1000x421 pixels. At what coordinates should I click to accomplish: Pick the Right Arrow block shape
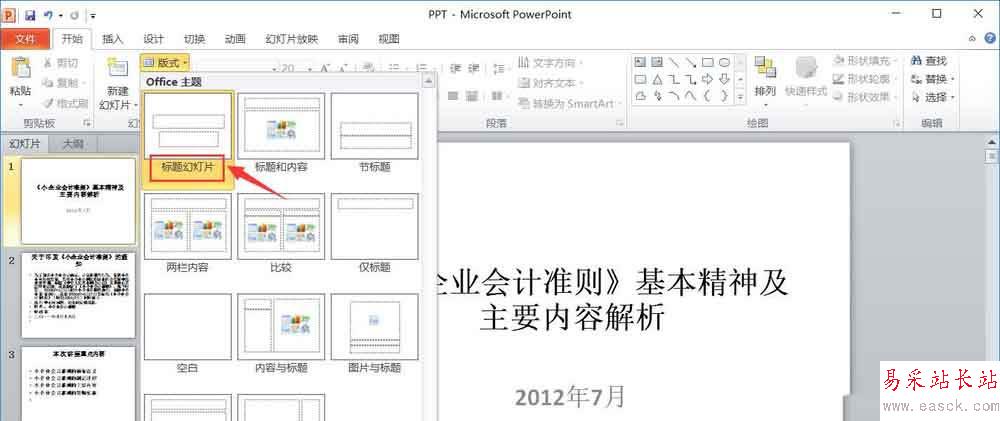tap(707, 80)
